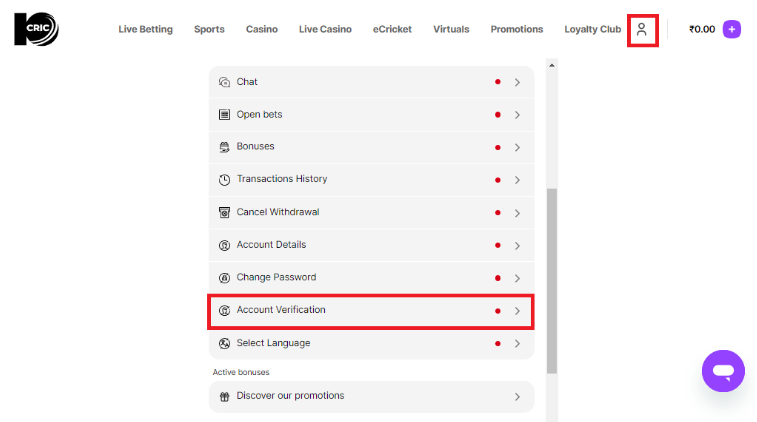Click the Transactions History clock icon
This screenshot has width=757, height=422.
tap(224, 180)
